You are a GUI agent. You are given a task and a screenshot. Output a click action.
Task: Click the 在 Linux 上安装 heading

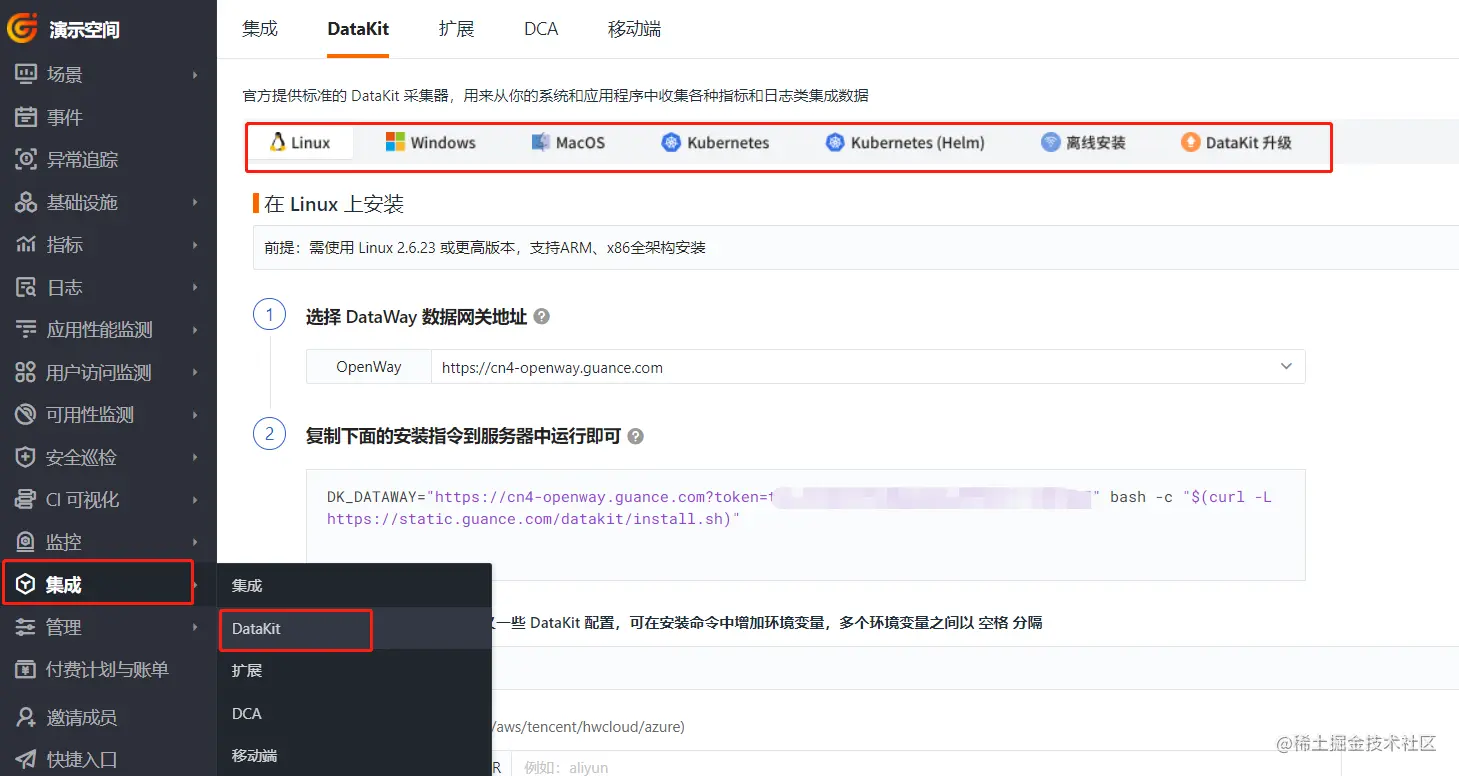pyautogui.click(x=334, y=204)
